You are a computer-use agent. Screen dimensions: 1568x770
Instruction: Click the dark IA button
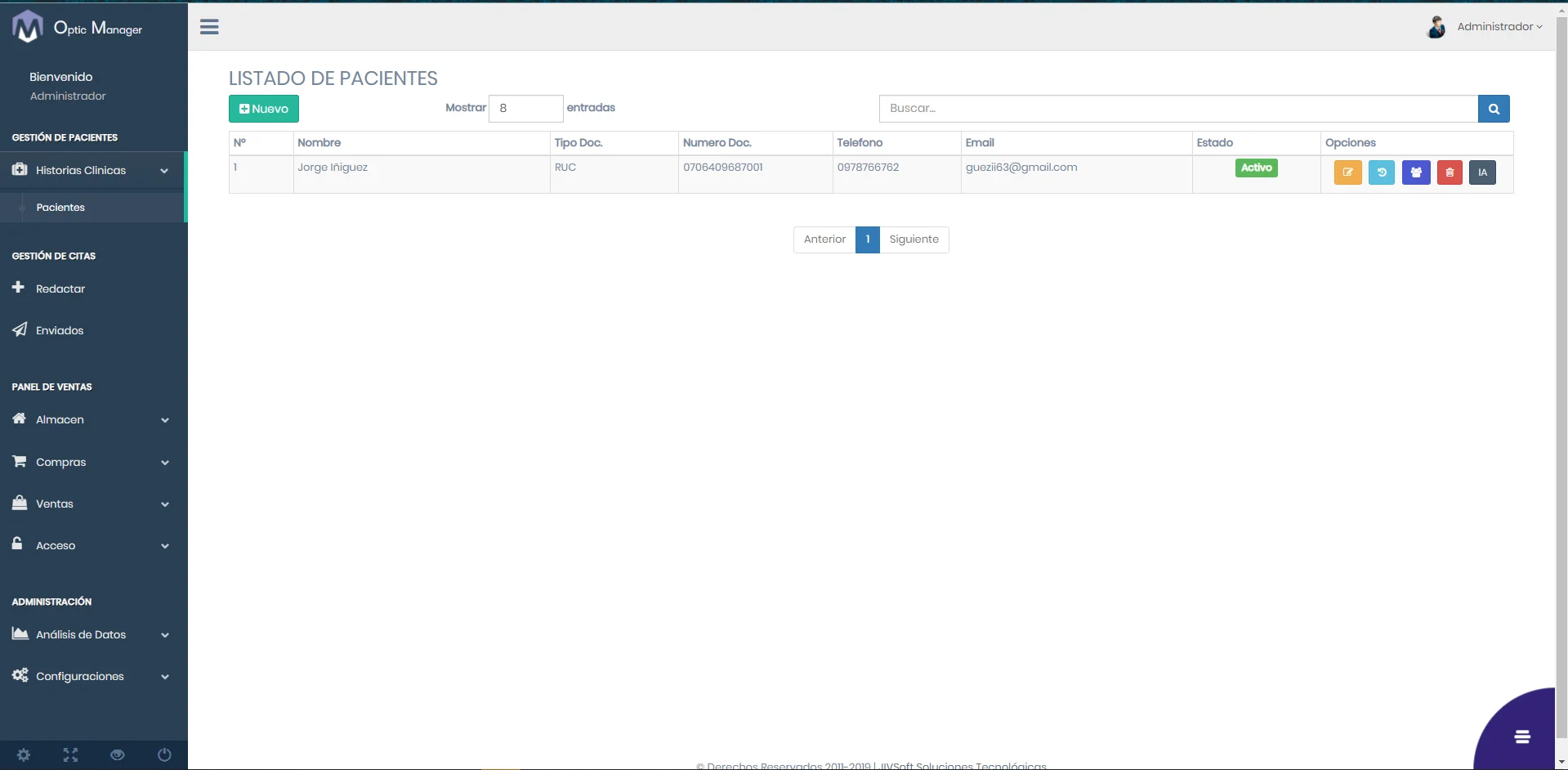pos(1482,172)
